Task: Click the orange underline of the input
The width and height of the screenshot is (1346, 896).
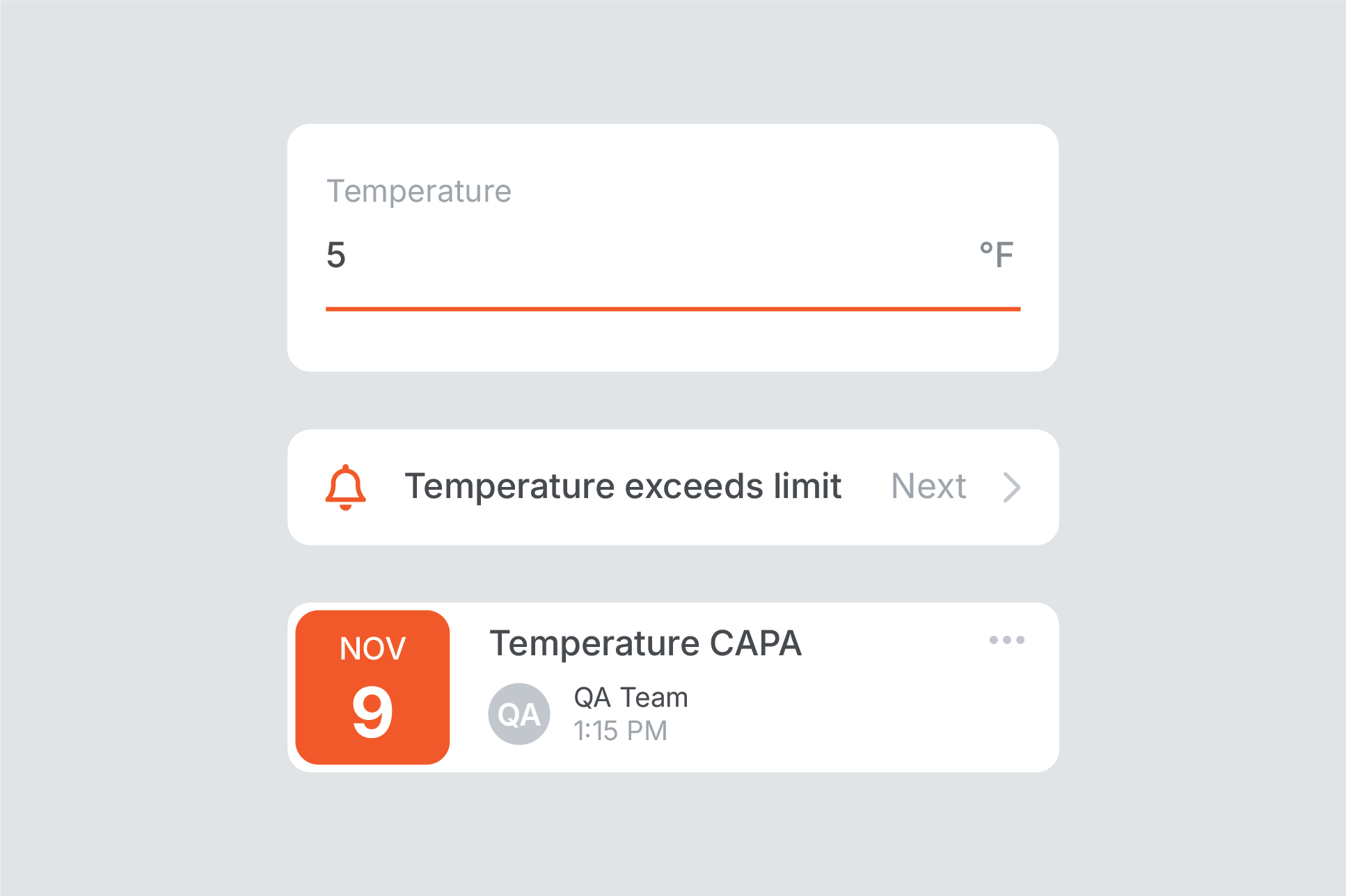Action: [x=673, y=309]
